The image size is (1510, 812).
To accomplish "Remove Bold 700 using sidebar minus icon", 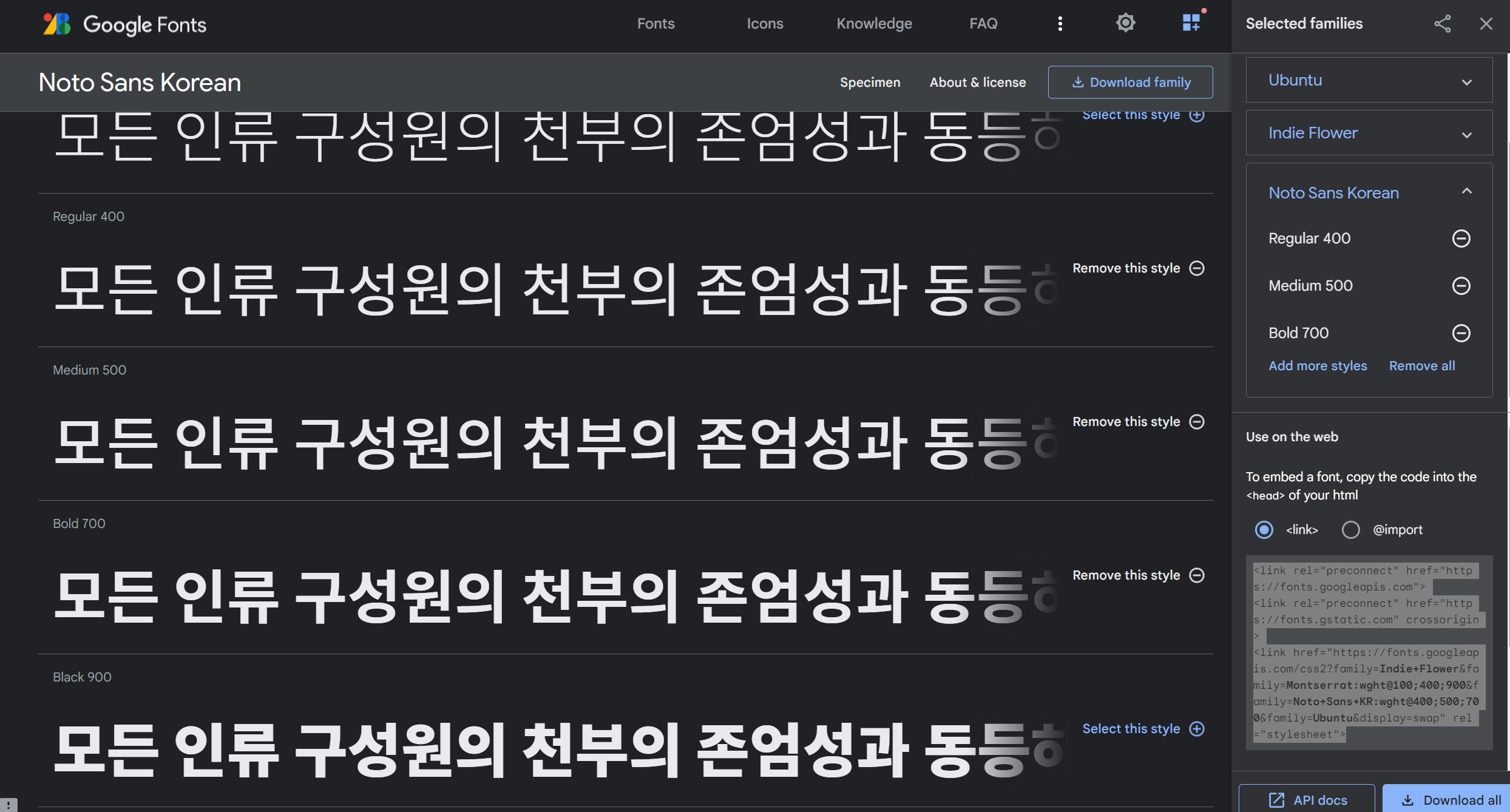I will (1461, 333).
